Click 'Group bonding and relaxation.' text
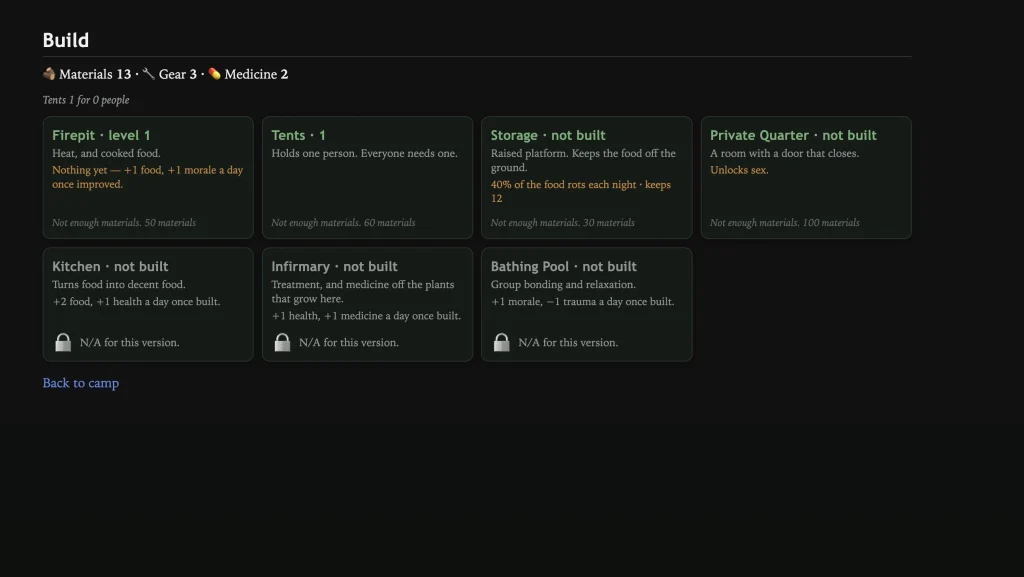Image resolution: width=1024 pixels, height=577 pixels. click(x=564, y=285)
